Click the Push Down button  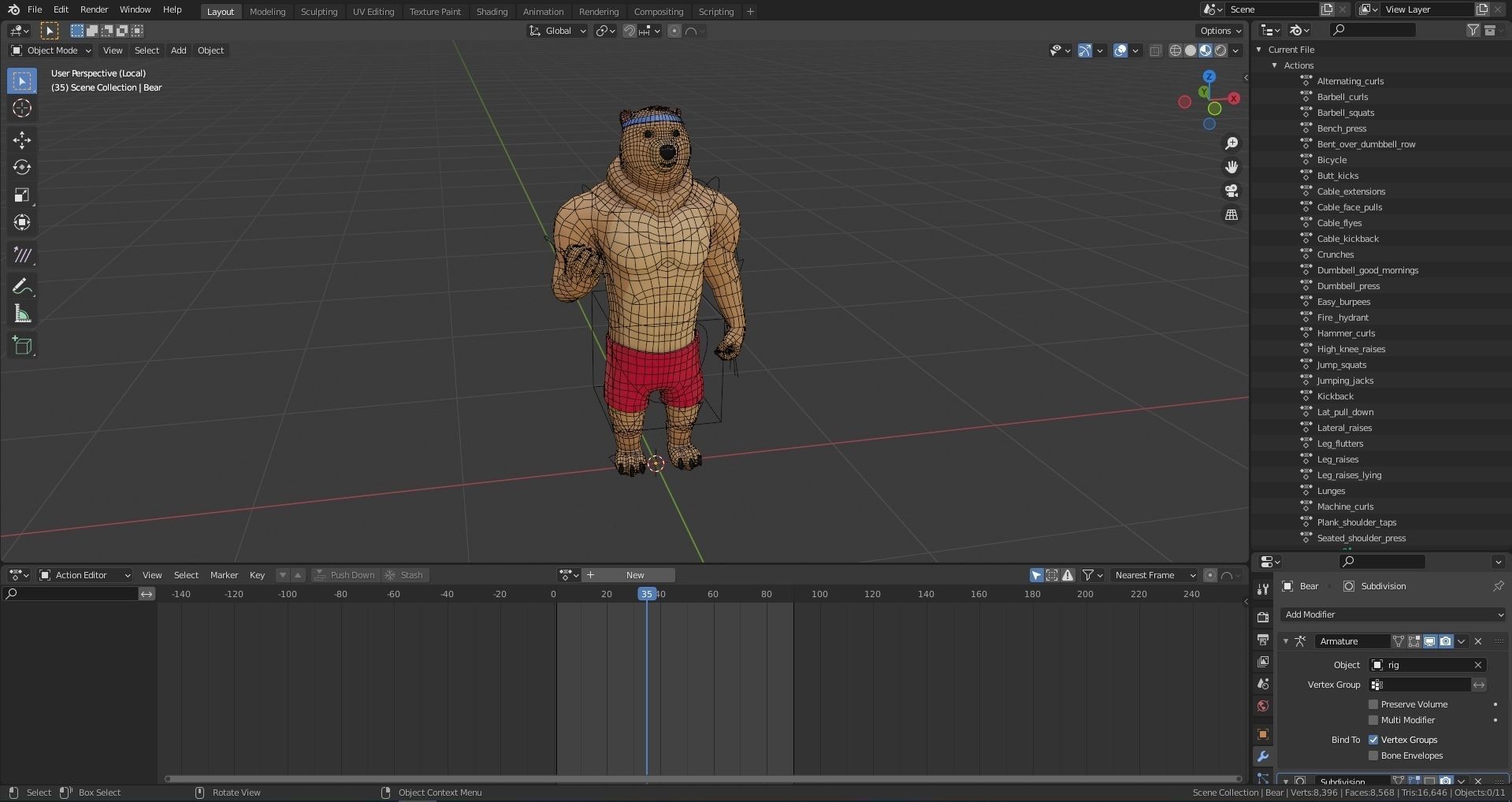[345, 575]
